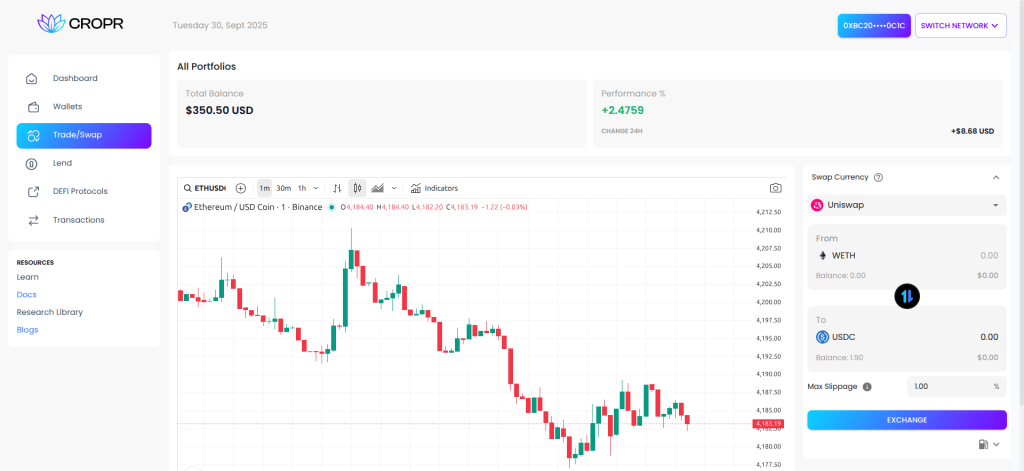Take a chart snapshot with camera icon
Image resolution: width=1024 pixels, height=471 pixels.
(x=775, y=188)
